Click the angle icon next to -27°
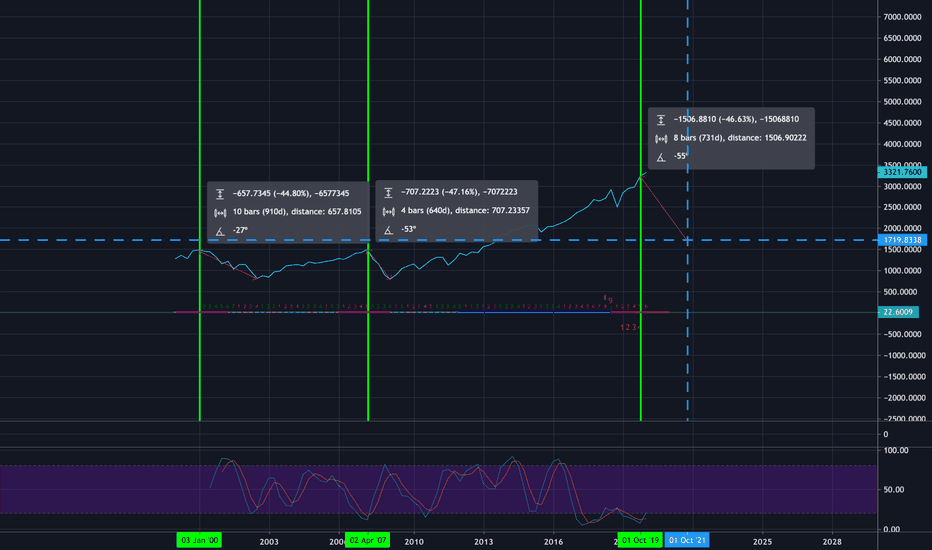 [x=220, y=230]
